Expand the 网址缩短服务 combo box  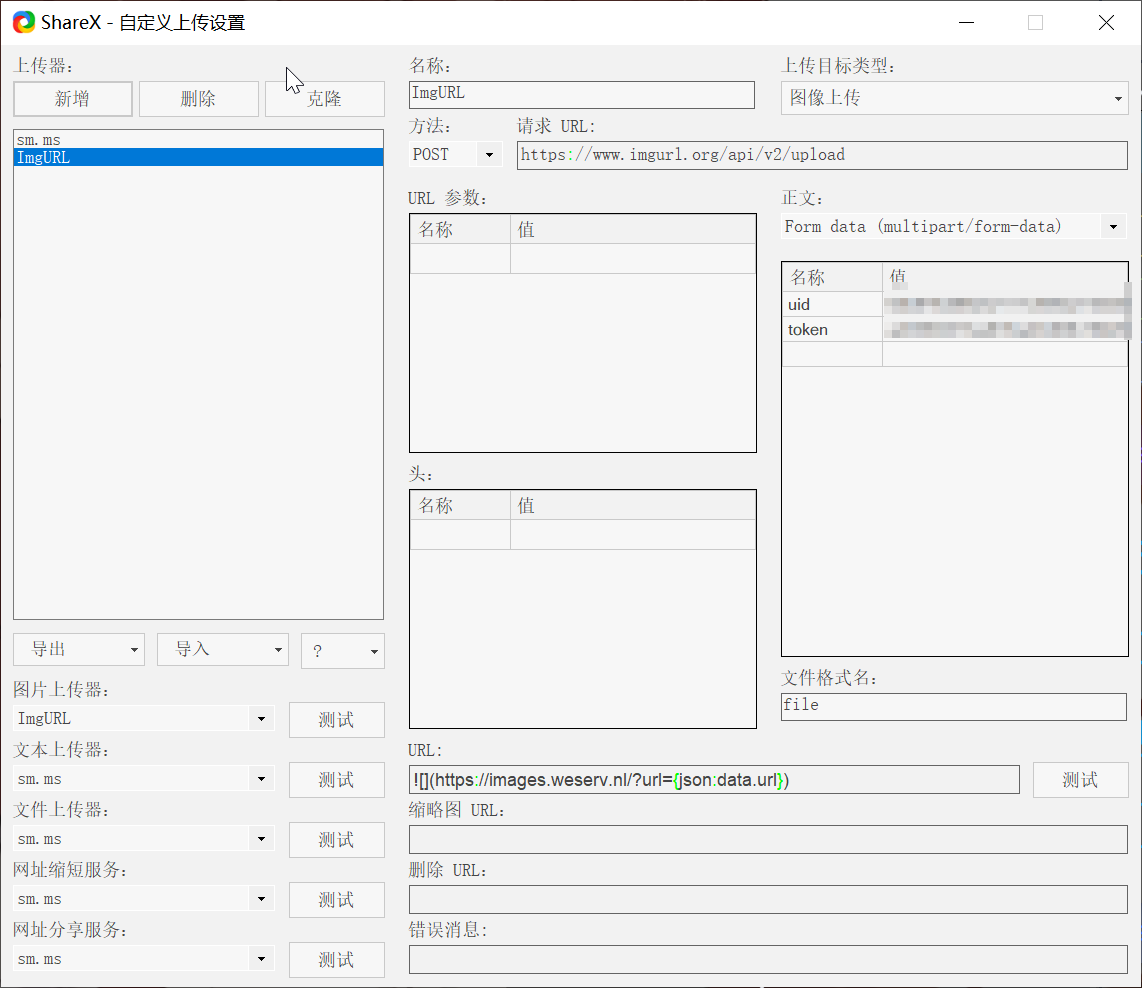pos(143,899)
